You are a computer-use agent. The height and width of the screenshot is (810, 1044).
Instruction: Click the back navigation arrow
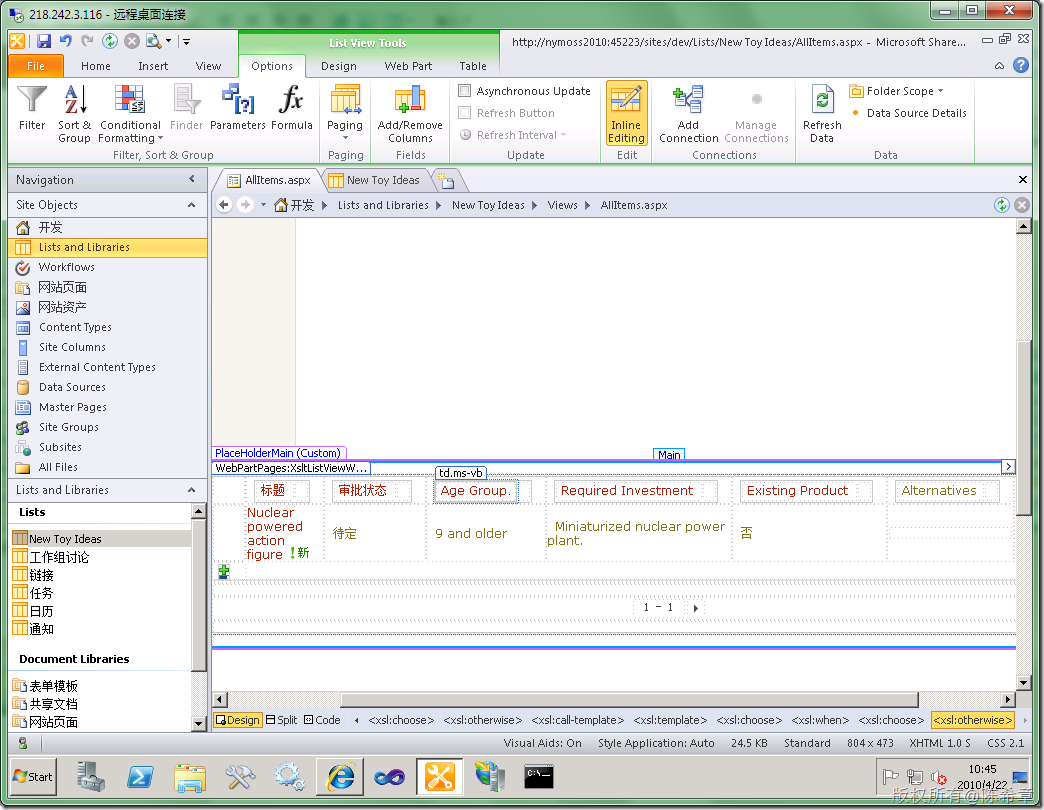pyautogui.click(x=224, y=205)
